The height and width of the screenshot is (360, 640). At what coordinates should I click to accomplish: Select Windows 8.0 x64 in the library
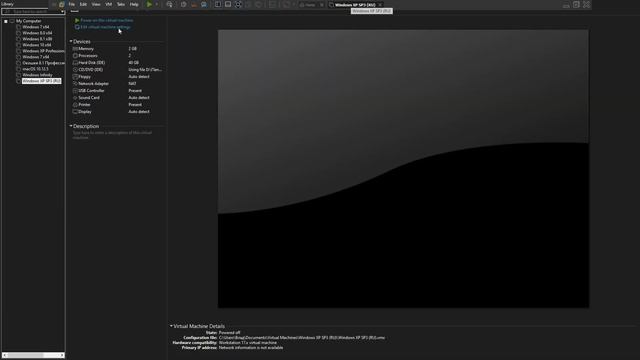[37, 33]
